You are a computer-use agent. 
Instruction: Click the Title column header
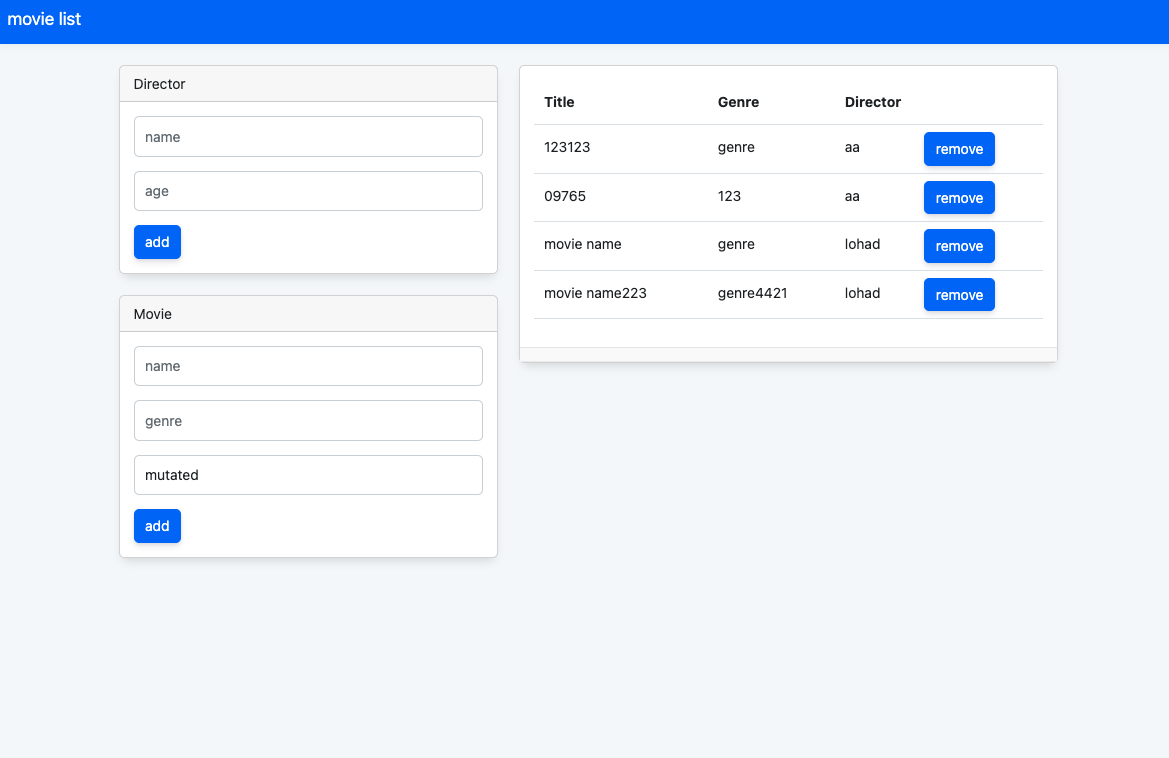tap(559, 102)
